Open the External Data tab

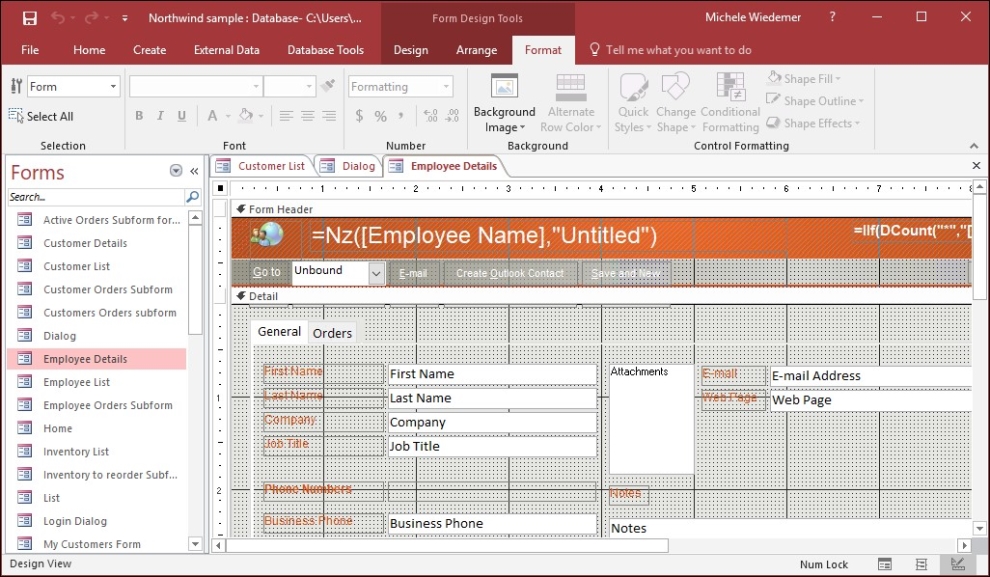click(x=227, y=50)
